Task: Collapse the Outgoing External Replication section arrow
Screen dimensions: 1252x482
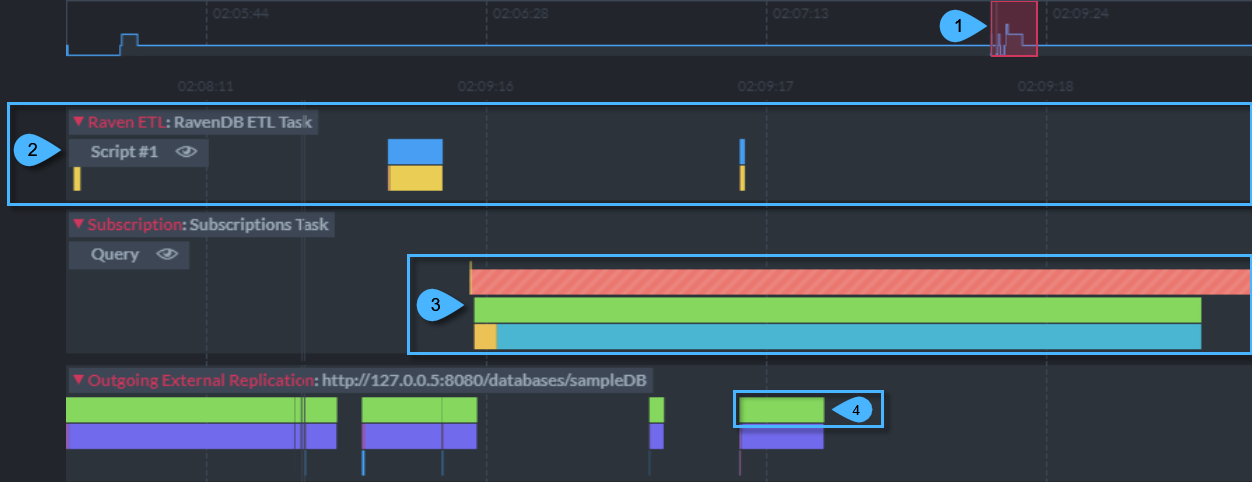Action: [78, 380]
